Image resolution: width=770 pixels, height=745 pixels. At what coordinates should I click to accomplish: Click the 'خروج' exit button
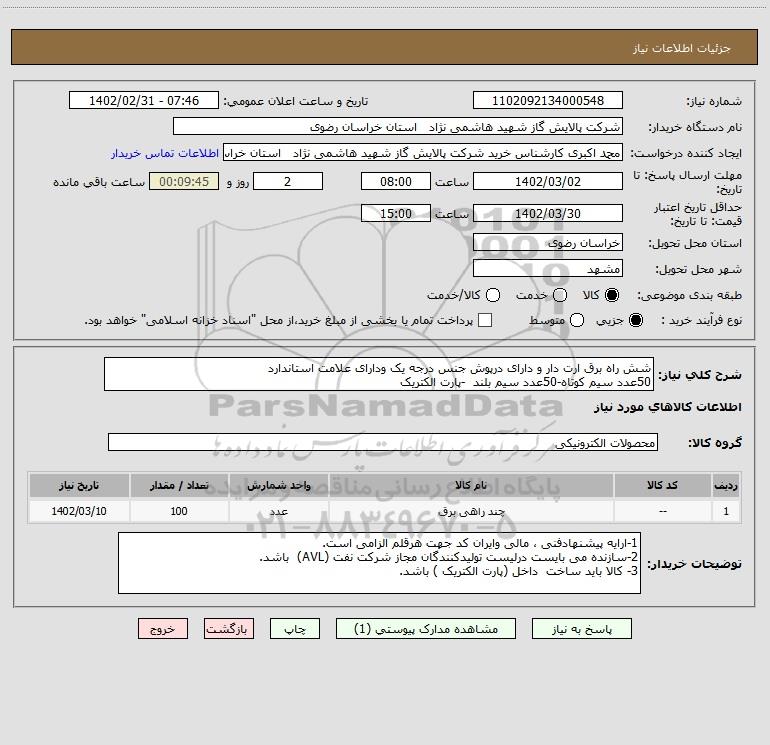(x=163, y=629)
